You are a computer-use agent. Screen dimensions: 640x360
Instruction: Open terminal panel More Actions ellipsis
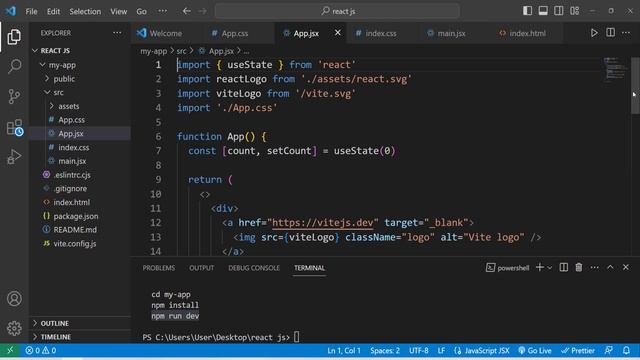click(594, 267)
